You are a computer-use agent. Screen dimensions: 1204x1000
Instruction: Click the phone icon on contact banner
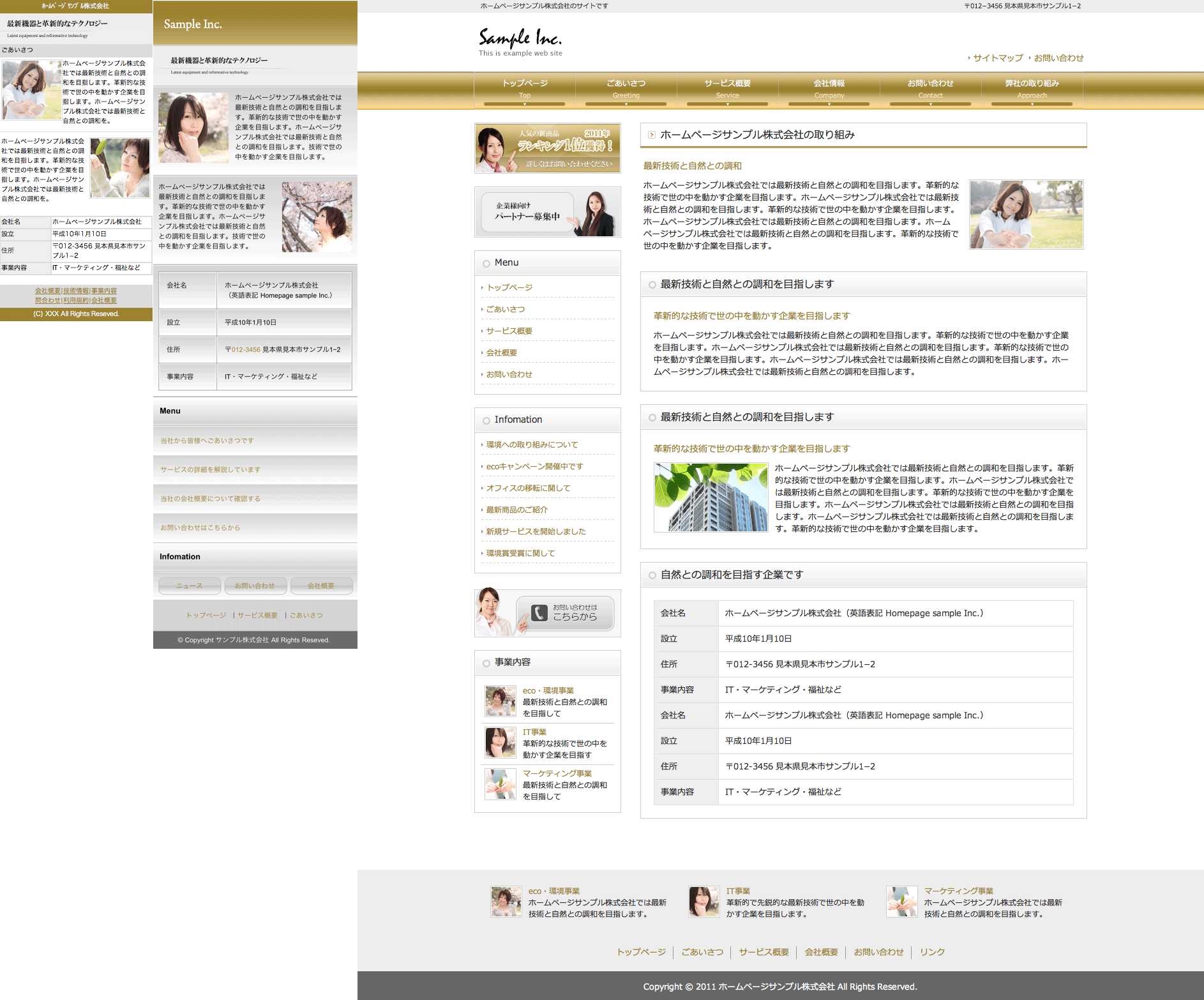pyautogui.click(x=539, y=613)
